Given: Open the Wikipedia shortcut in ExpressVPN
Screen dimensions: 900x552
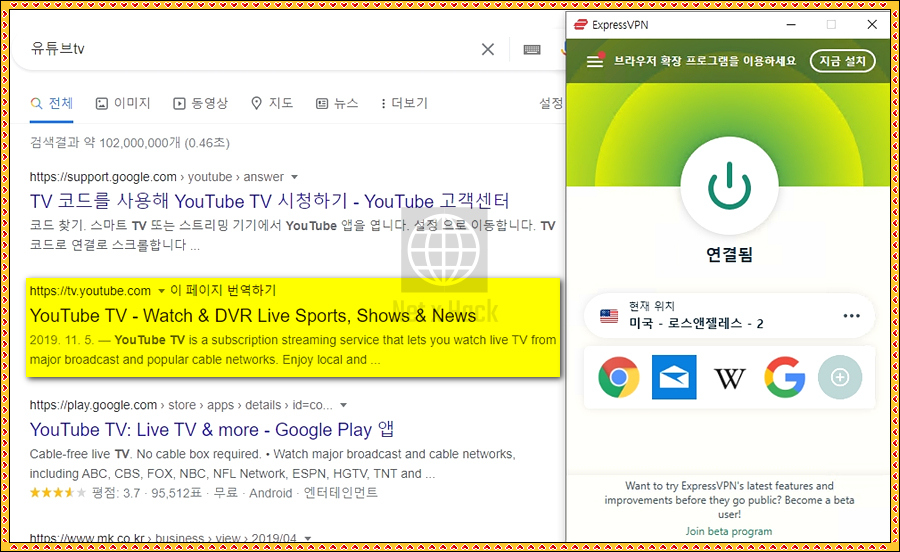Looking at the screenshot, I should [x=730, y=378].
